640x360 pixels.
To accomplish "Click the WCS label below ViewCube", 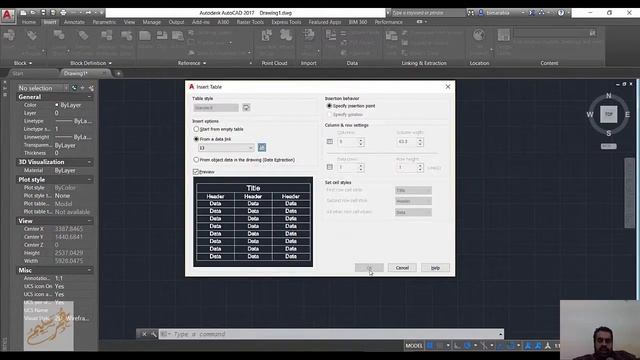I will (608, 146).
